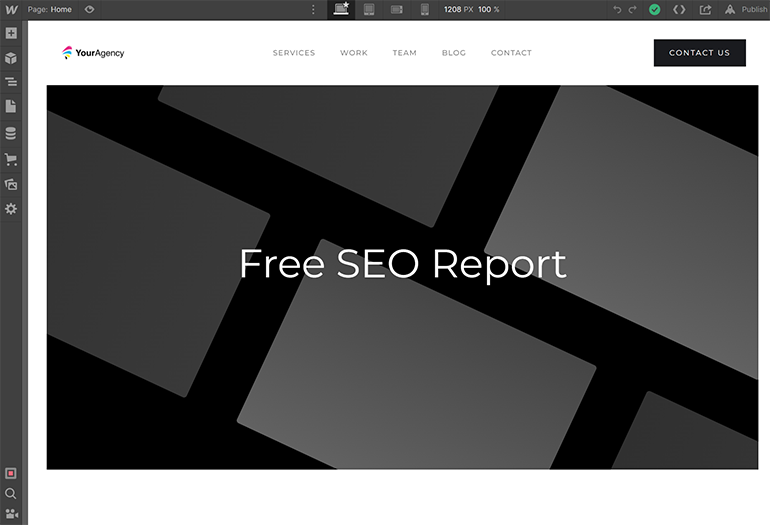Open the Pages panel
The image size is (770, 525).
click(11, 106)
